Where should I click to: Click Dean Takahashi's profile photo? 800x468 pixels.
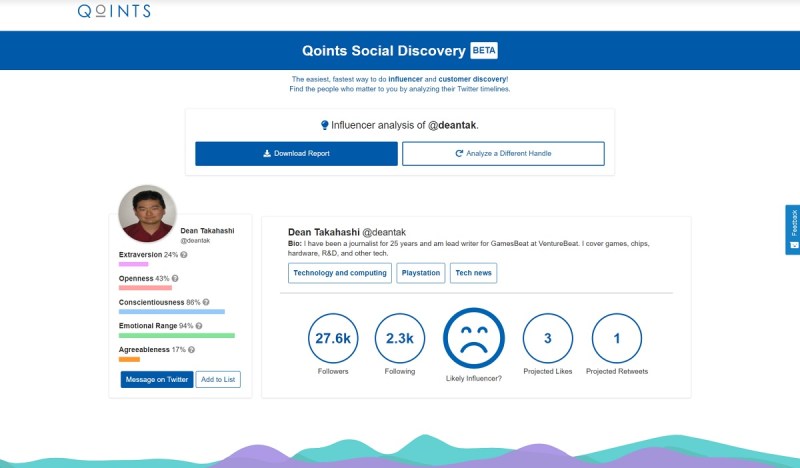[x=147, y=213]
